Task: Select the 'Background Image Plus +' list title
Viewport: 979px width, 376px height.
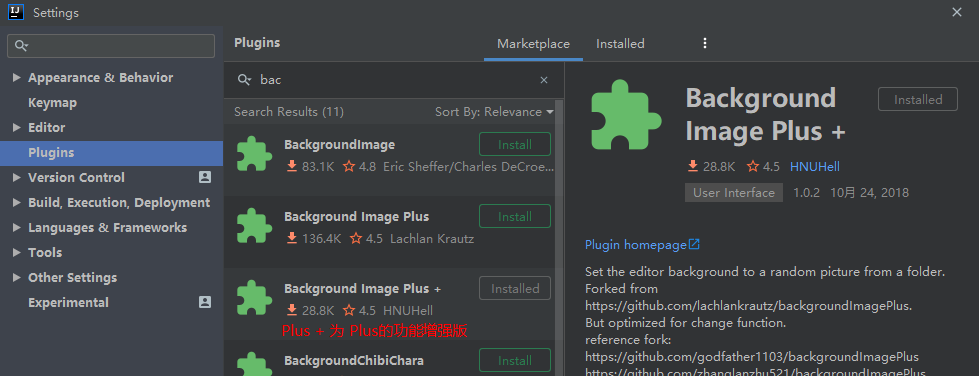Action: pyautogui.click(x=363, y=289)
